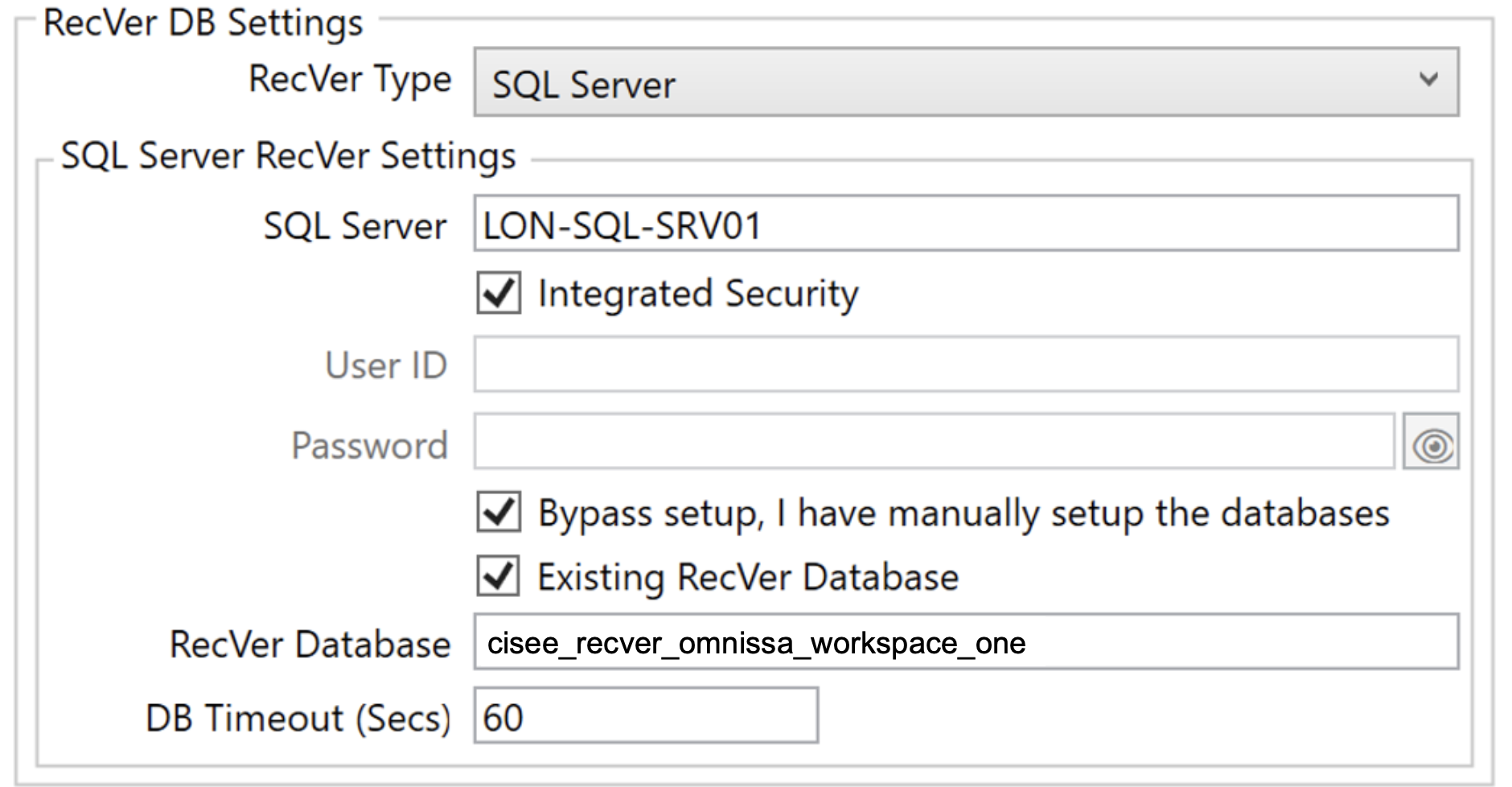Click the RecVer Type label
1512x787 pixels.
click(351, 80)
